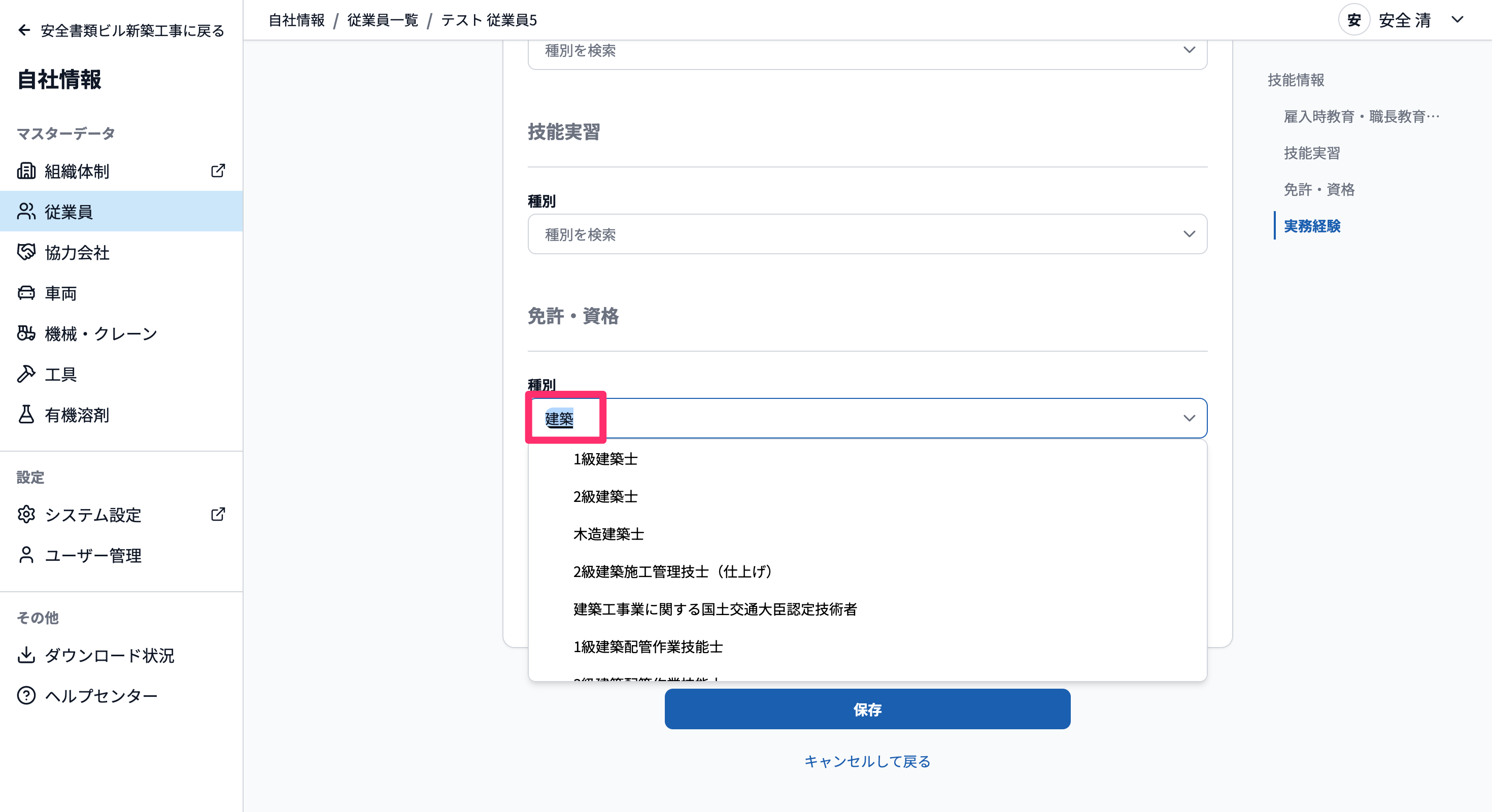Image resolution: width=1492 pixels, height=812 pixels.
Task: Select the 車両 car icon
Action: tap(26, 292)
